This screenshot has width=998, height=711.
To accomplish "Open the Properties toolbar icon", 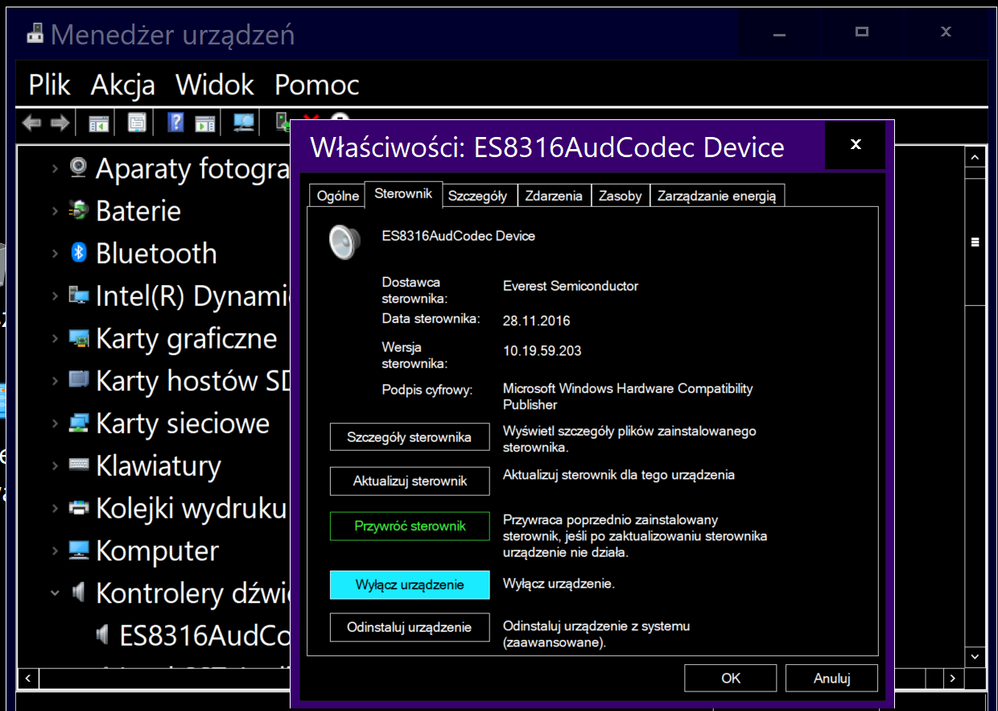I will pos(137,122).
